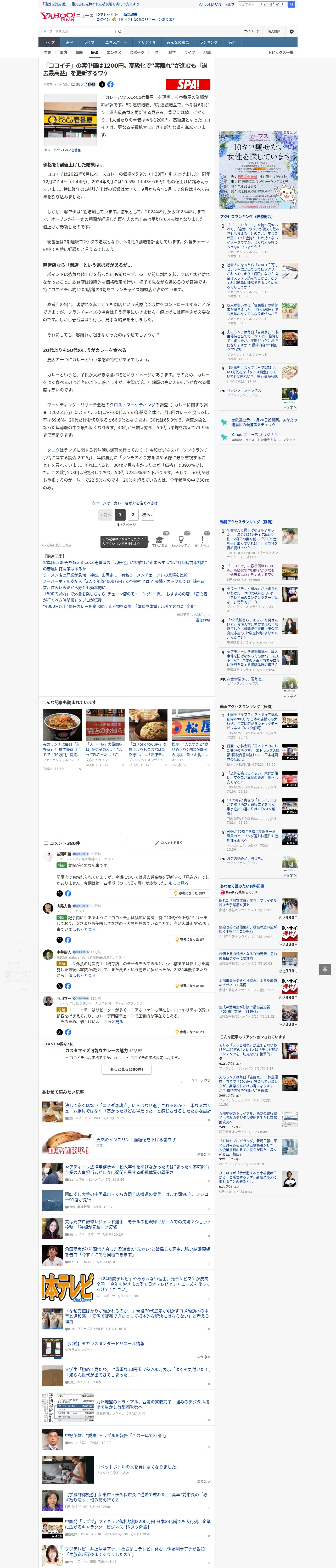Expand 中井彰人's comment with もっと見る

pos(86,976)
